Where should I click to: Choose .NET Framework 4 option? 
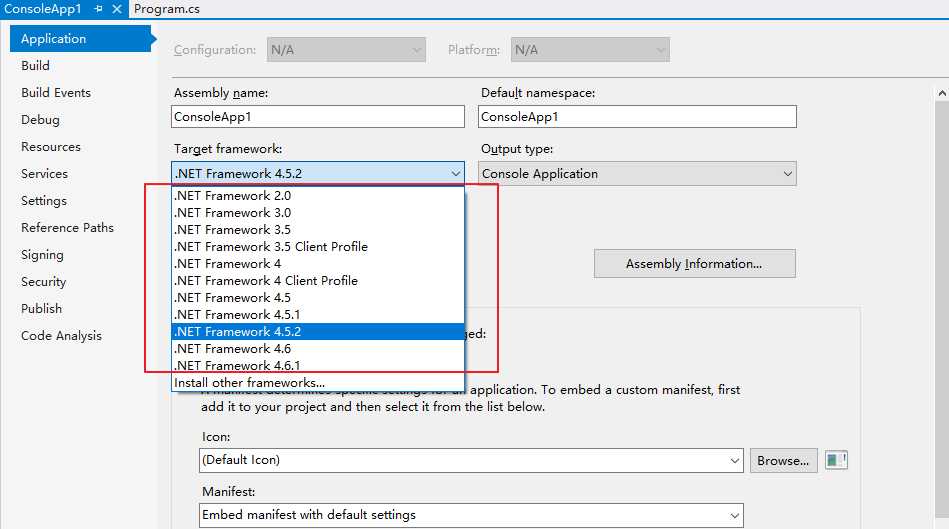318,263
